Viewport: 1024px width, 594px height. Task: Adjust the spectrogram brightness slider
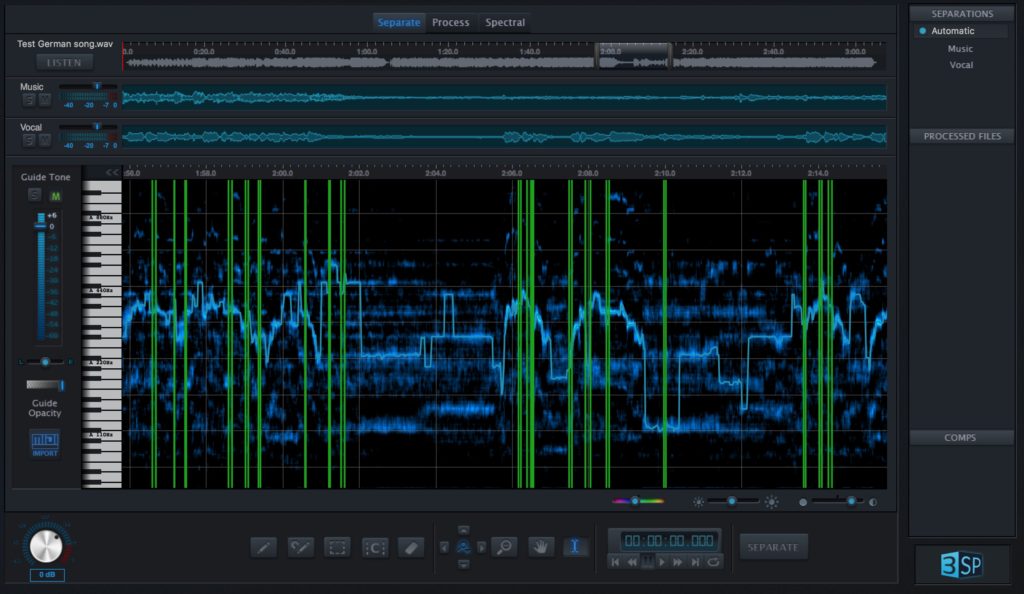732,501
